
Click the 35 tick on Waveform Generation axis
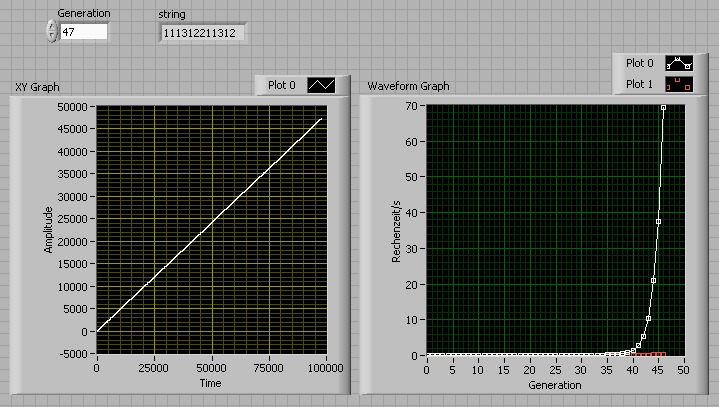pyautogui.click(x=606, y=370)
